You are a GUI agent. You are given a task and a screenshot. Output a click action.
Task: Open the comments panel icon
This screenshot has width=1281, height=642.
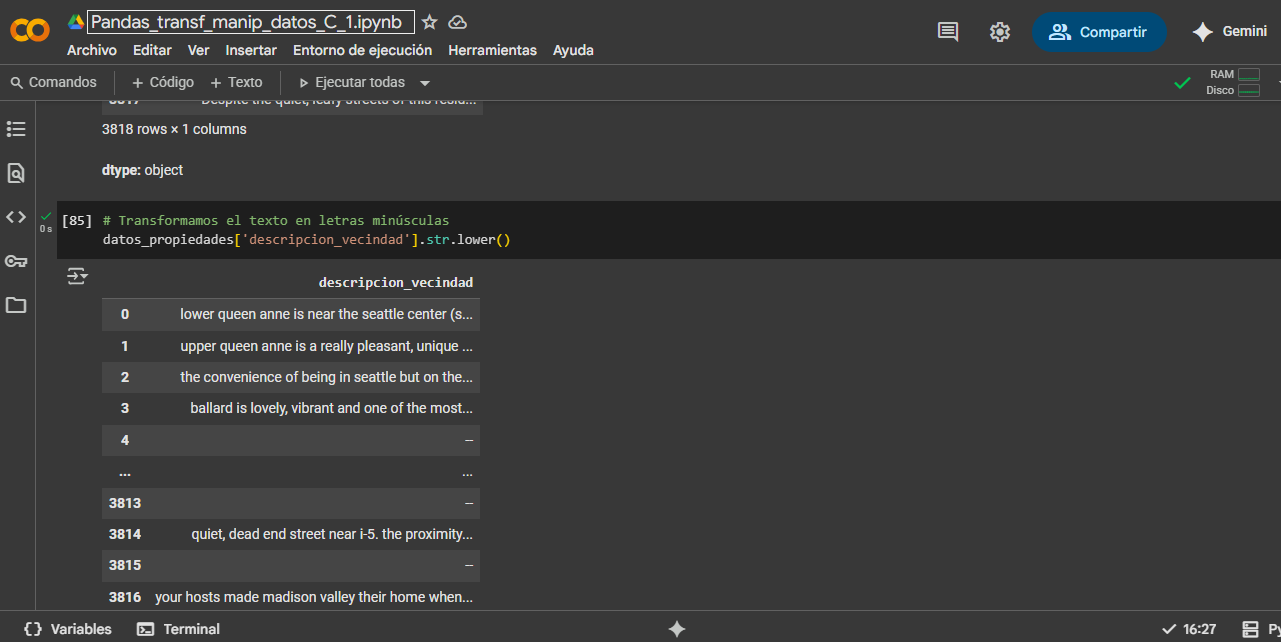pos(948,32)
